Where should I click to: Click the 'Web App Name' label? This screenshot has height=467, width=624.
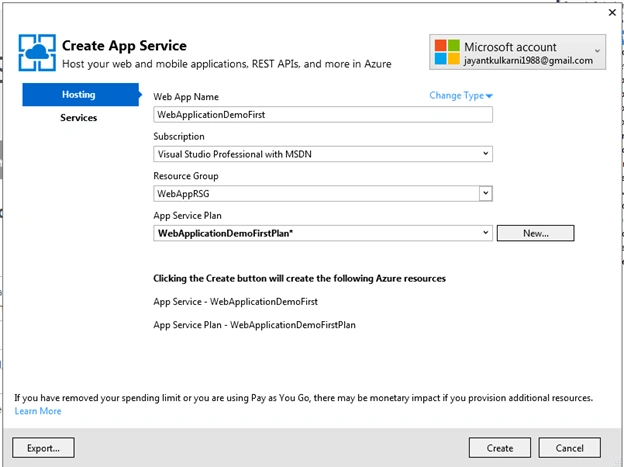(x=186, y=97)
